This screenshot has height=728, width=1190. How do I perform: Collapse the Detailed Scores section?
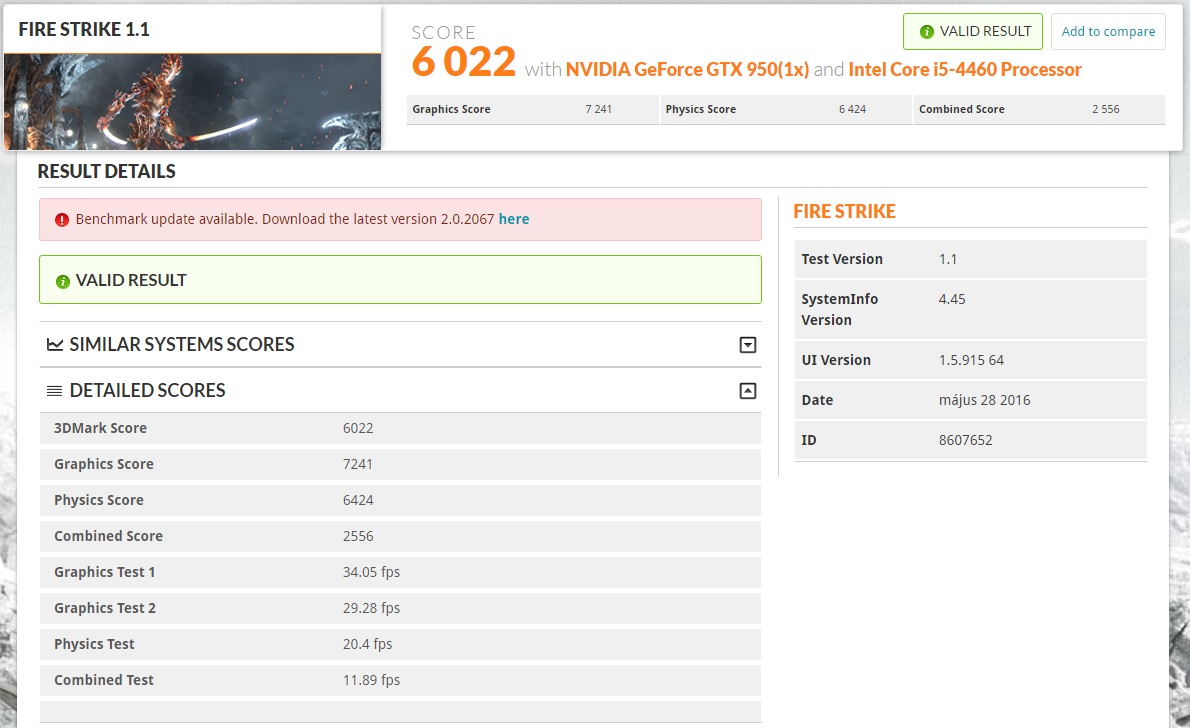[x=748, y=391]
